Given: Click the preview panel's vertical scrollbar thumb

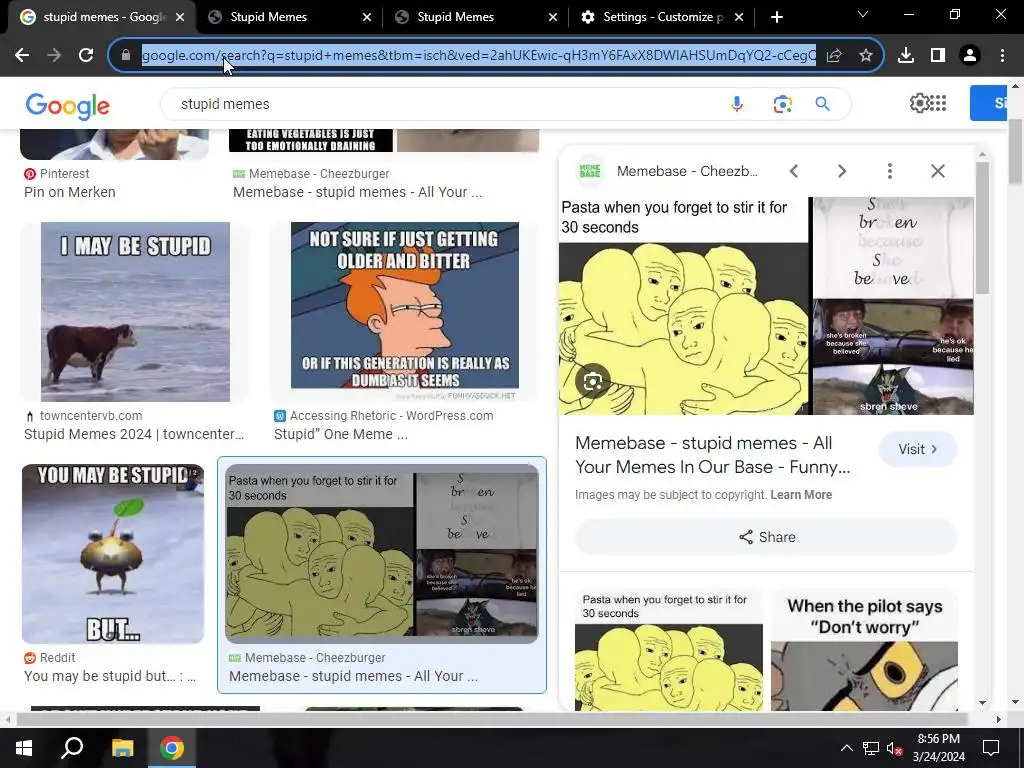Looking at the screenshot, I should pos(982,227).
